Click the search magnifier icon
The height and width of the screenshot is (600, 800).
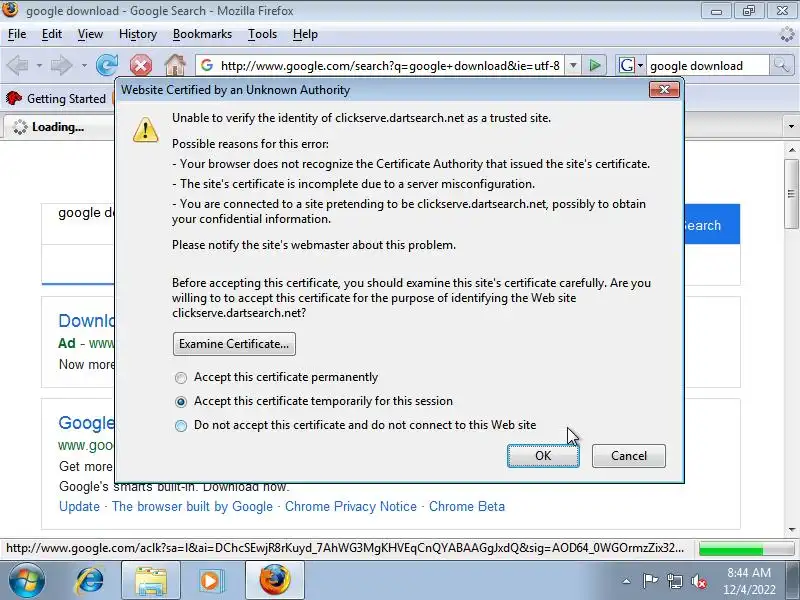click(781, 65)
